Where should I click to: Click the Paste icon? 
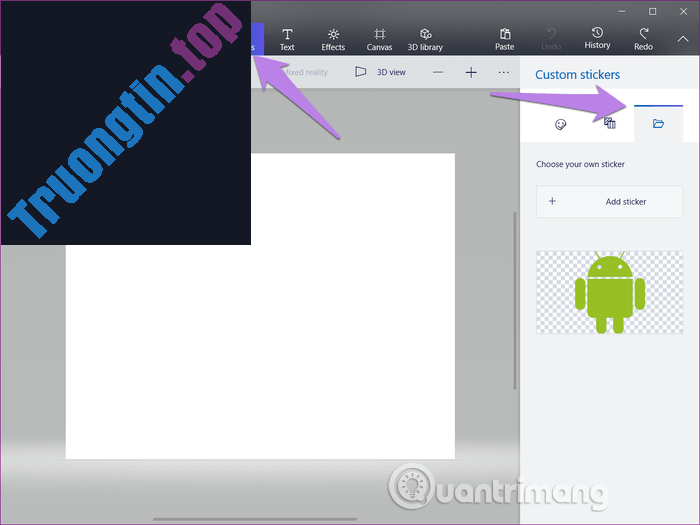click(x=505, y=38)
